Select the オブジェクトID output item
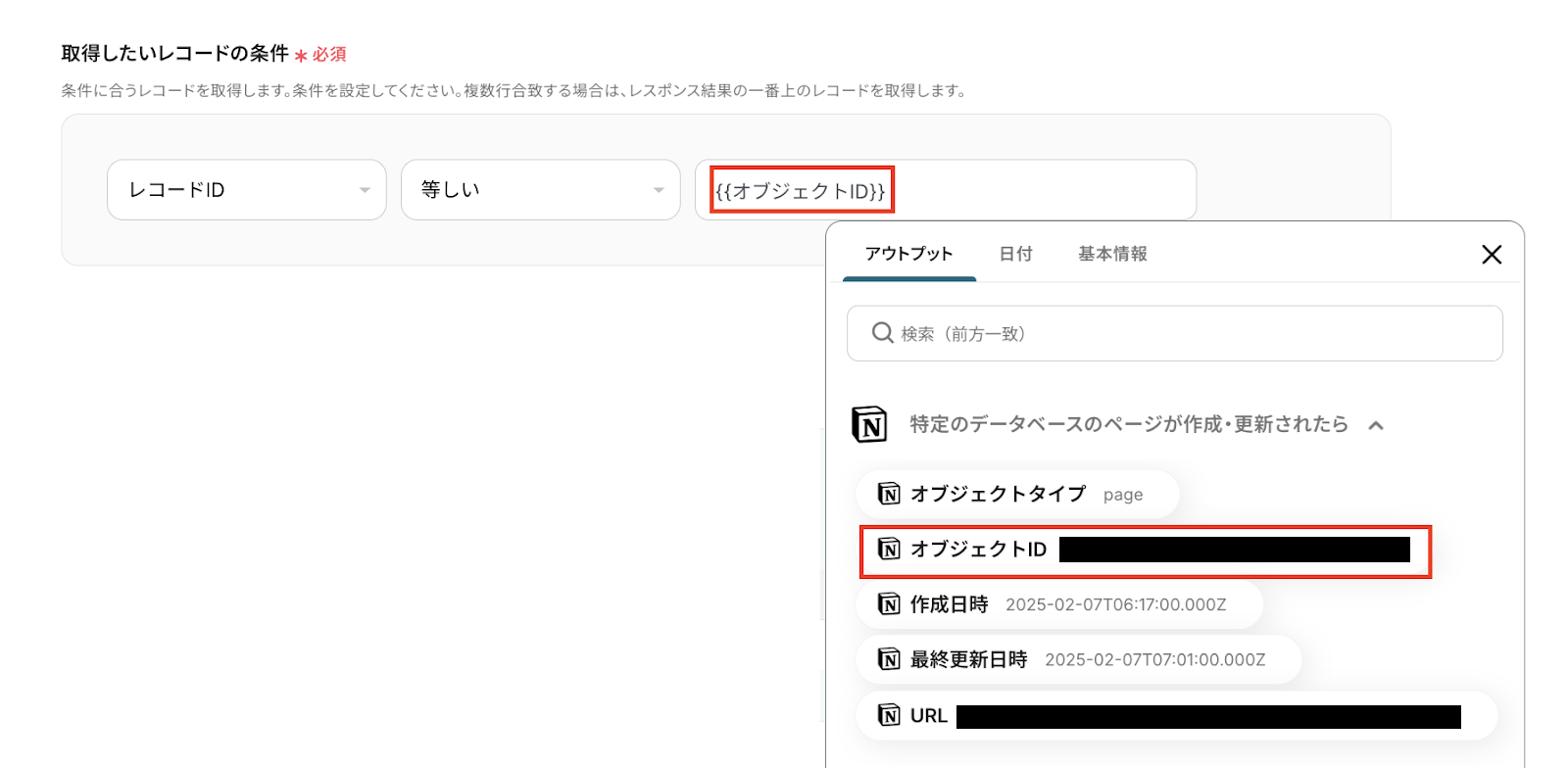The height and width of the screenshot is (768, 1568). click(x=1145, y=550)
